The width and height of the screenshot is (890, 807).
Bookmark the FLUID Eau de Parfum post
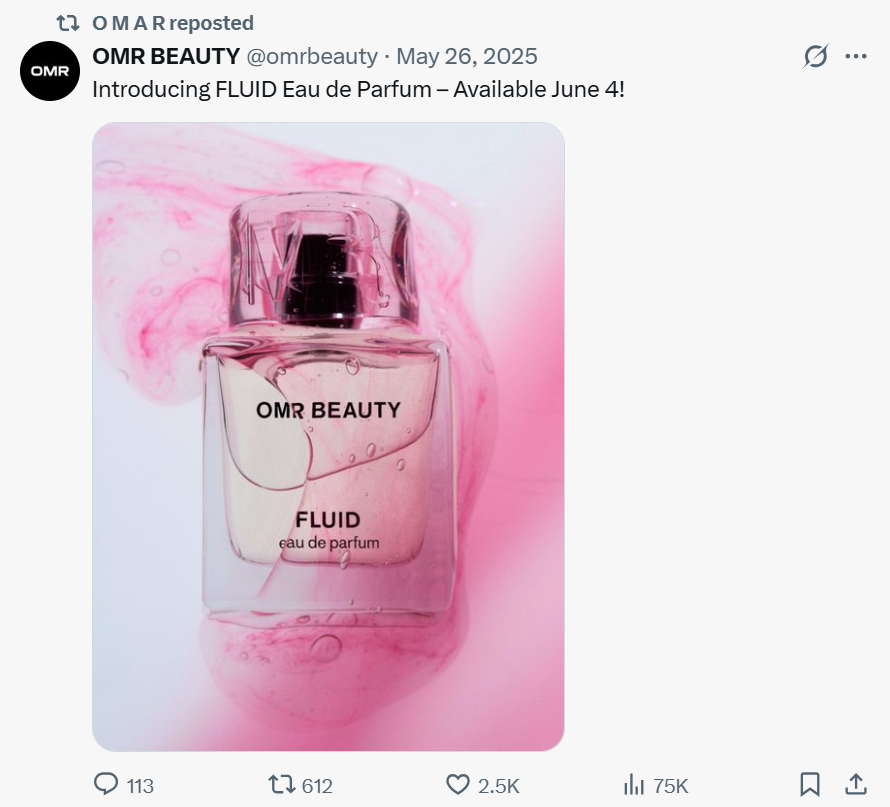coord(810,784)
